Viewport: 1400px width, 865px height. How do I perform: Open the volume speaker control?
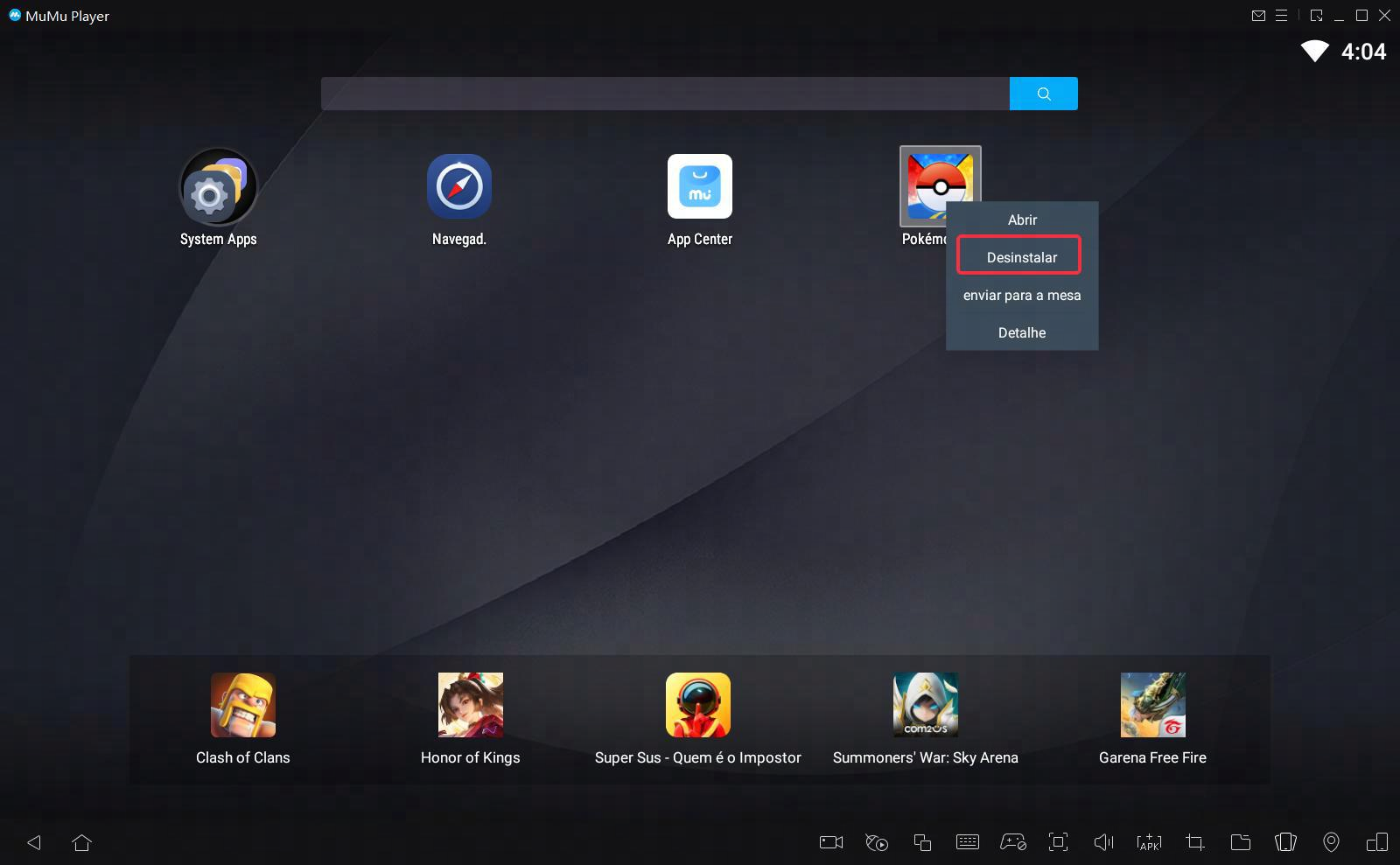point(1104,842)
